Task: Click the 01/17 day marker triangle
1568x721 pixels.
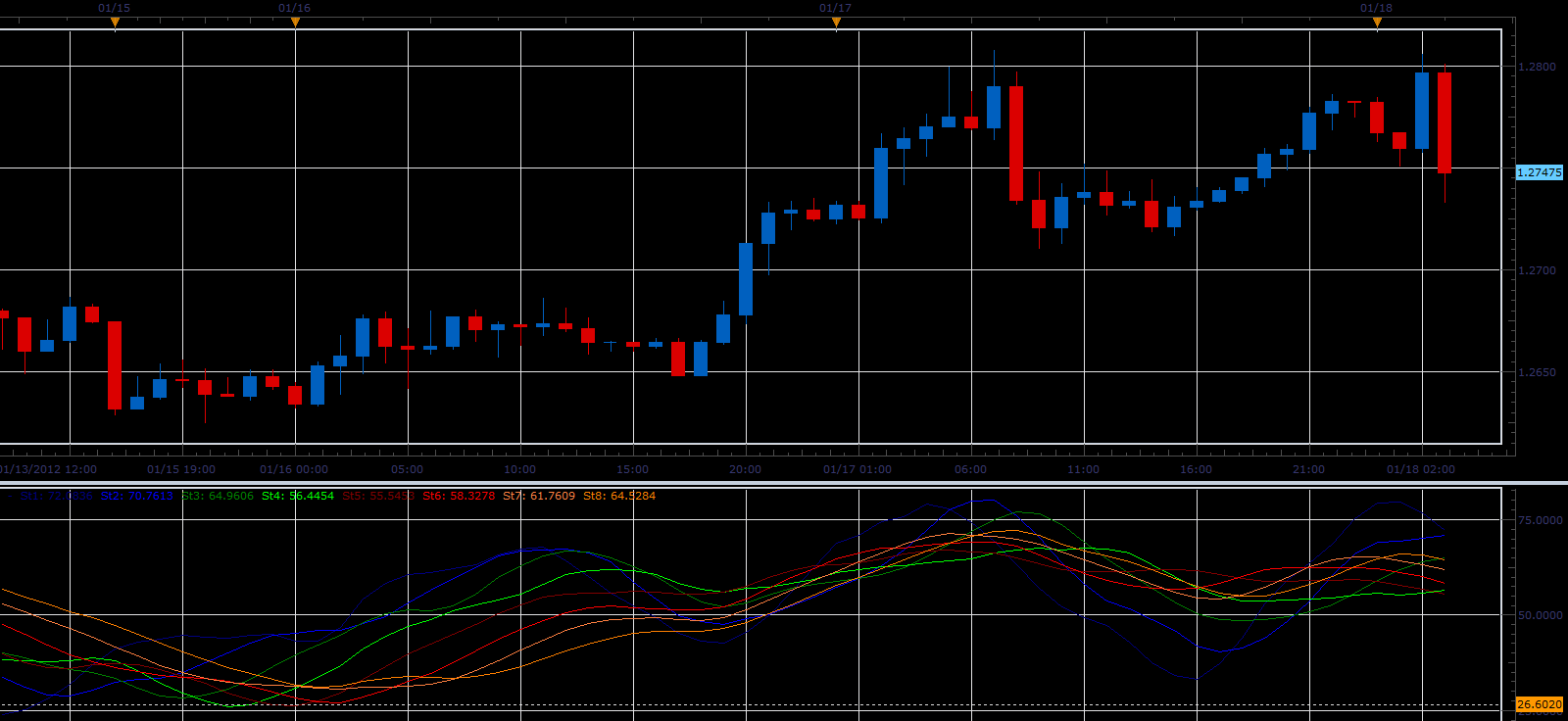Action: pos(836,23)
